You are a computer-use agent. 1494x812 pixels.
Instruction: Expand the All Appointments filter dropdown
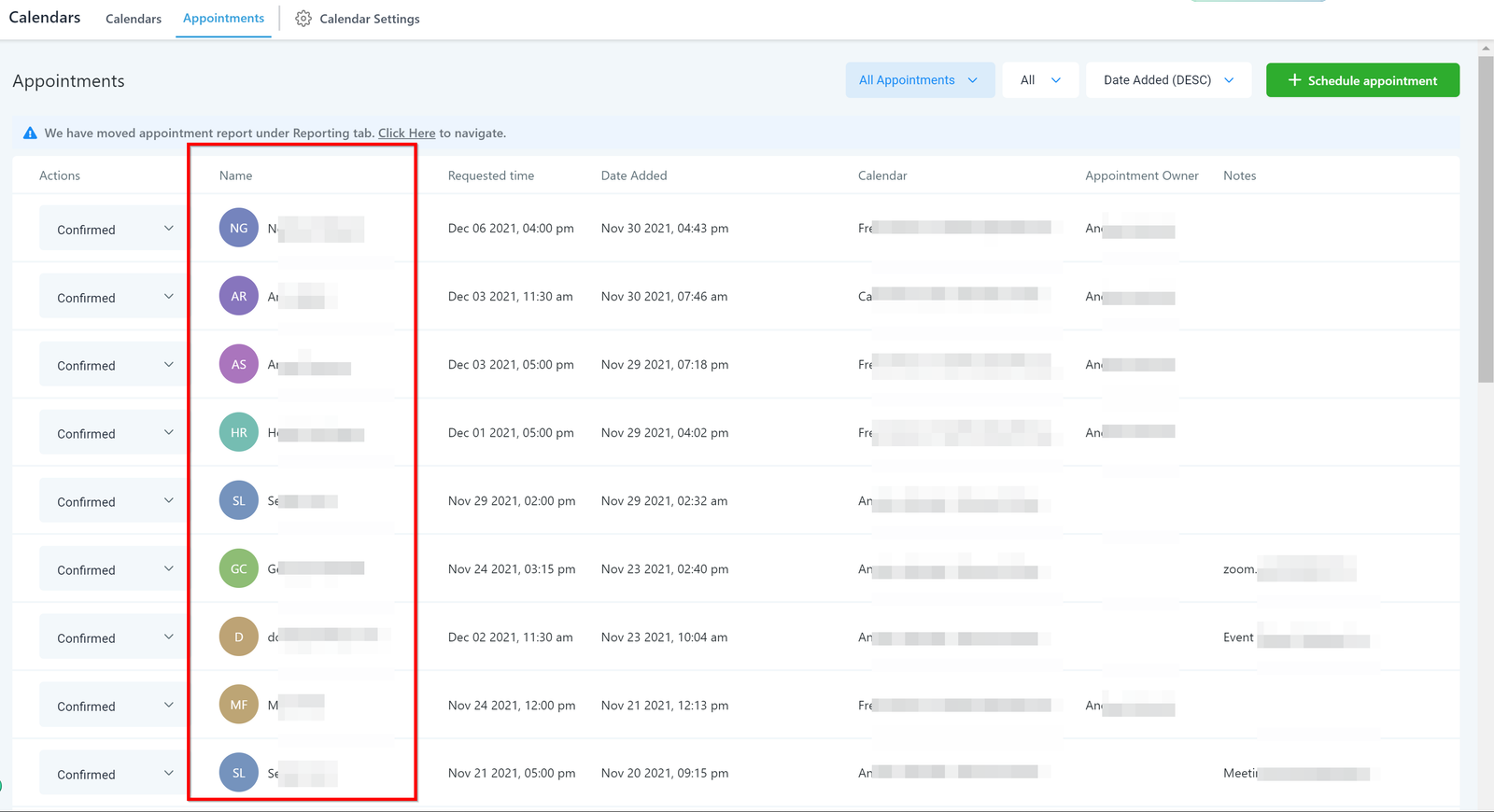coord(919,80)
